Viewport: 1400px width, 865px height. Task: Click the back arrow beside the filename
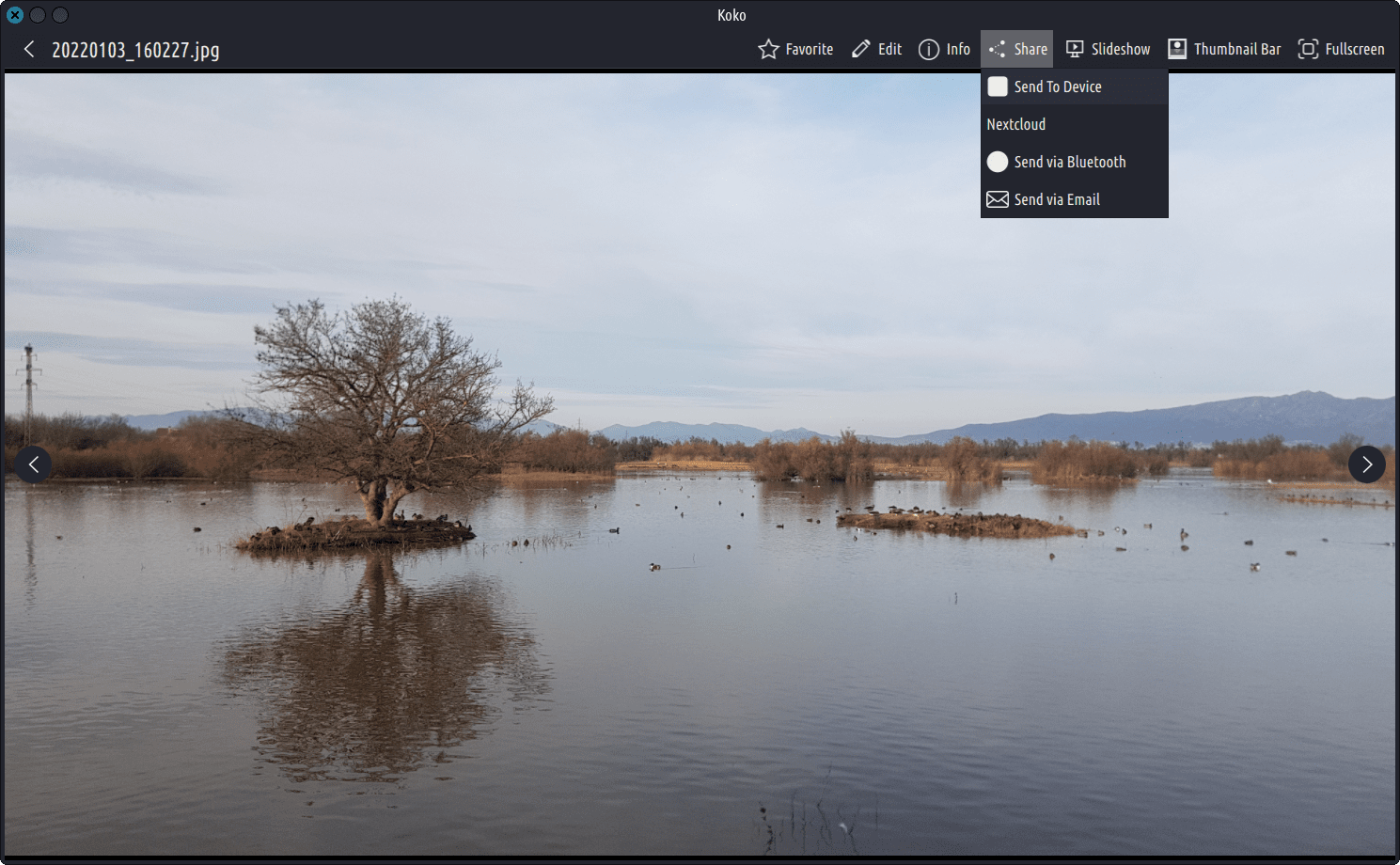click(29, 49)
